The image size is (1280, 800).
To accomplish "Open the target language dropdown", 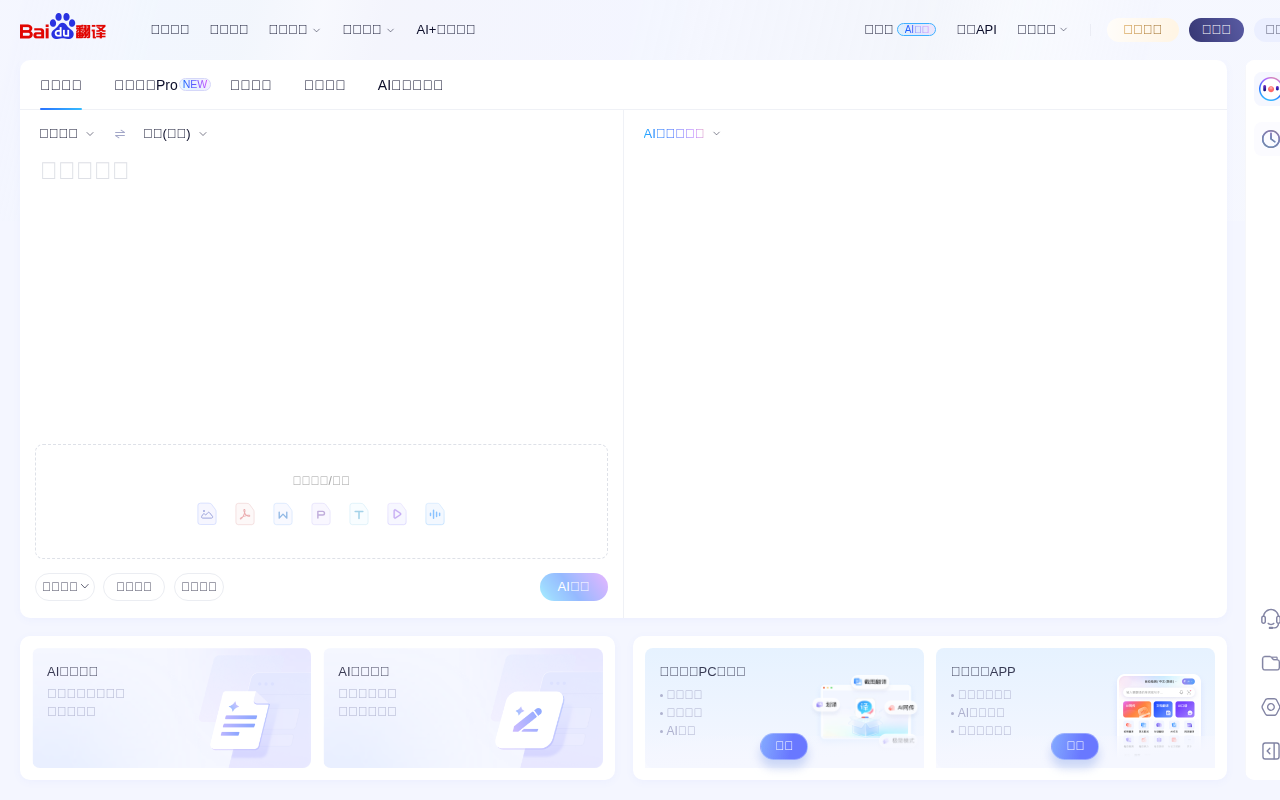I will [175, 133].
